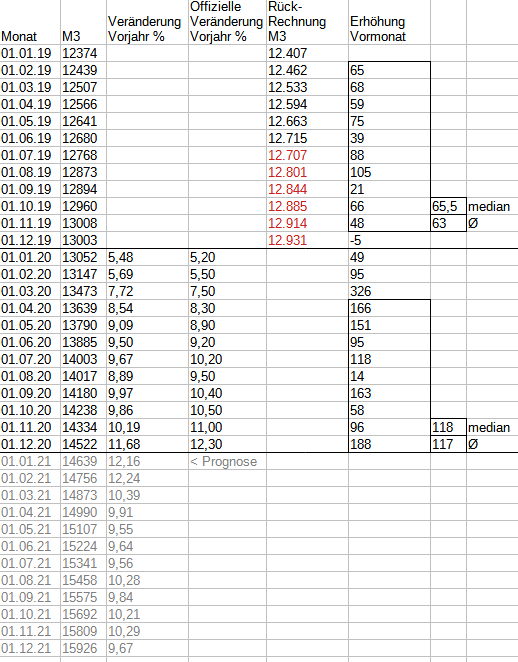Viewport: 518px width, 662px height.
Task: Select official change value 10,40
Action: [227, 393]
